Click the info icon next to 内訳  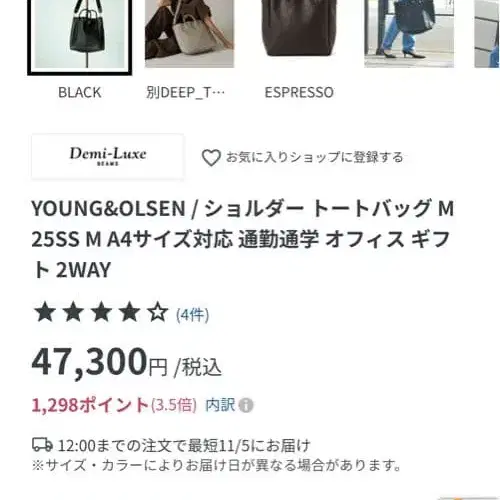pos(246,405)
